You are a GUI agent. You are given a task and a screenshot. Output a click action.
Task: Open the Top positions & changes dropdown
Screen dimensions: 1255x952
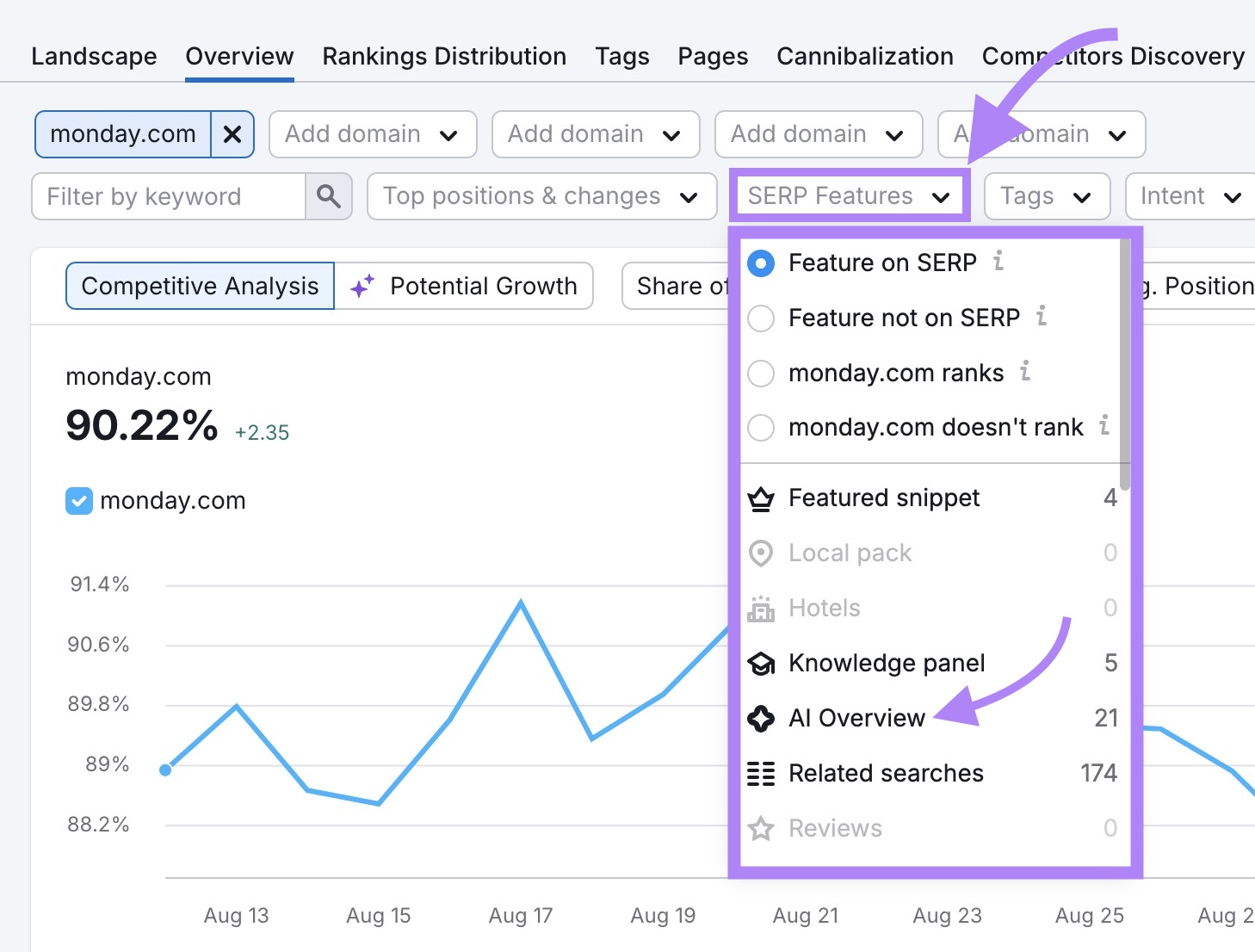pyautogui.click(x=541, y=196)
